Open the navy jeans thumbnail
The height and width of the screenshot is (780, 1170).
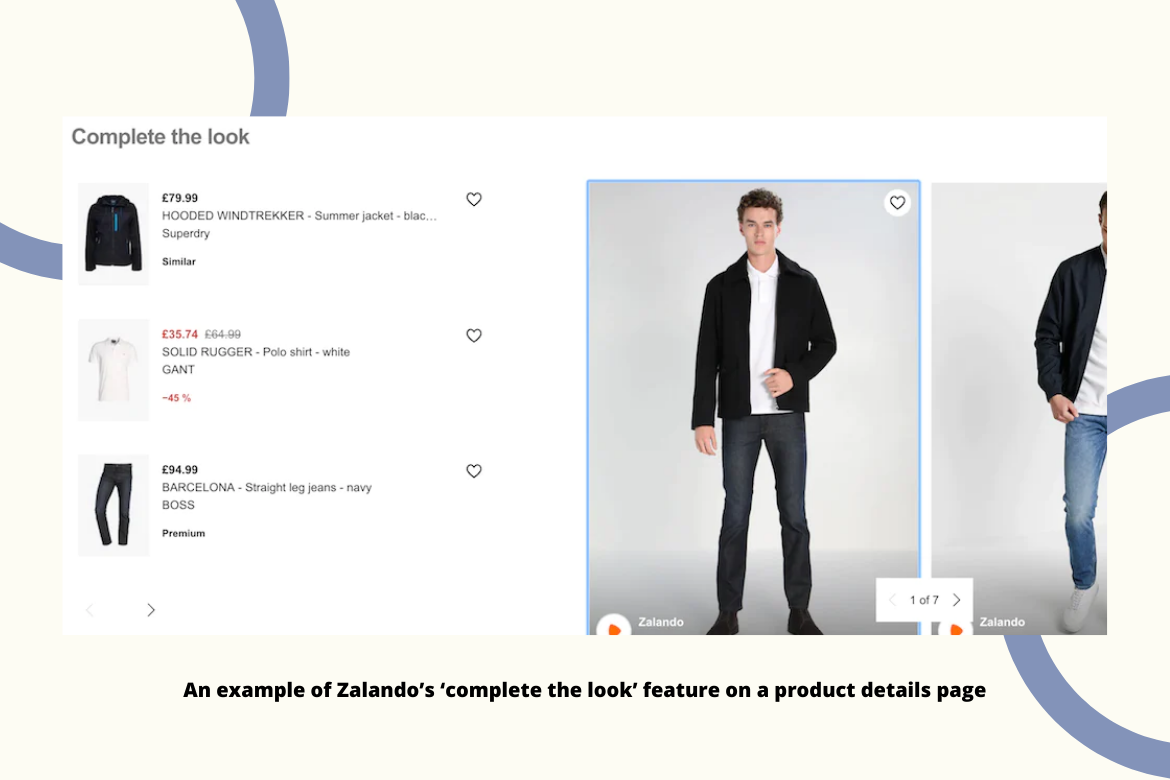(x=113, y=505)
